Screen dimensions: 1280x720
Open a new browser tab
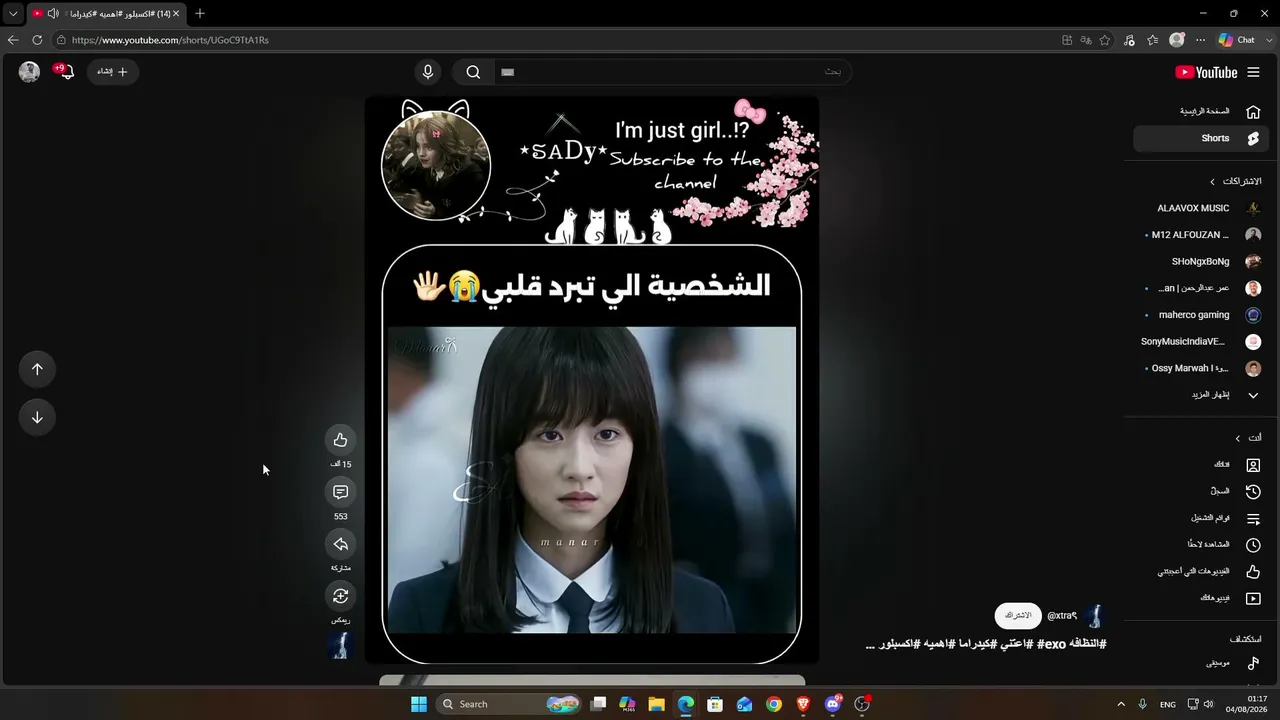coord(200,14)
